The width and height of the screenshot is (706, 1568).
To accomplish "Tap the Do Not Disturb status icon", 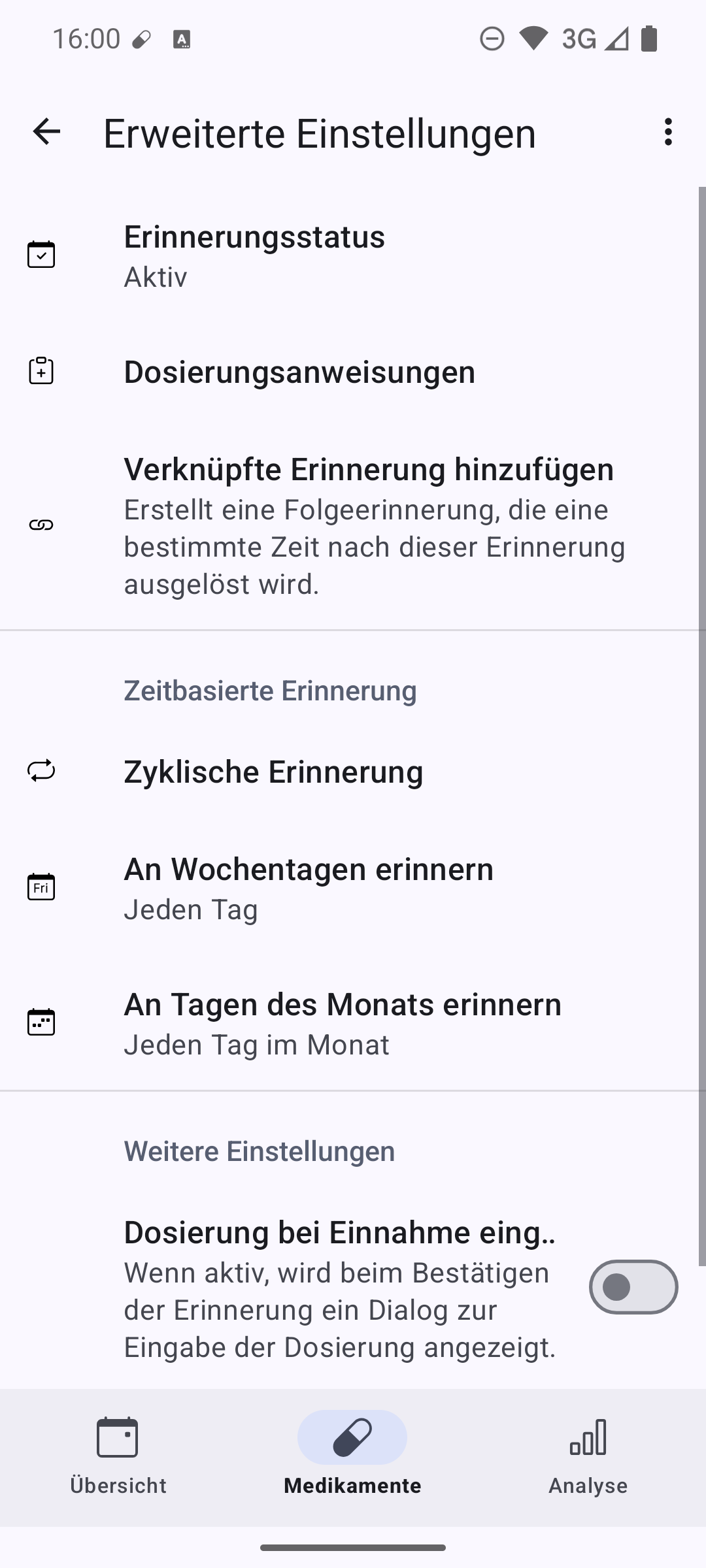I will [x=492, y=39].
